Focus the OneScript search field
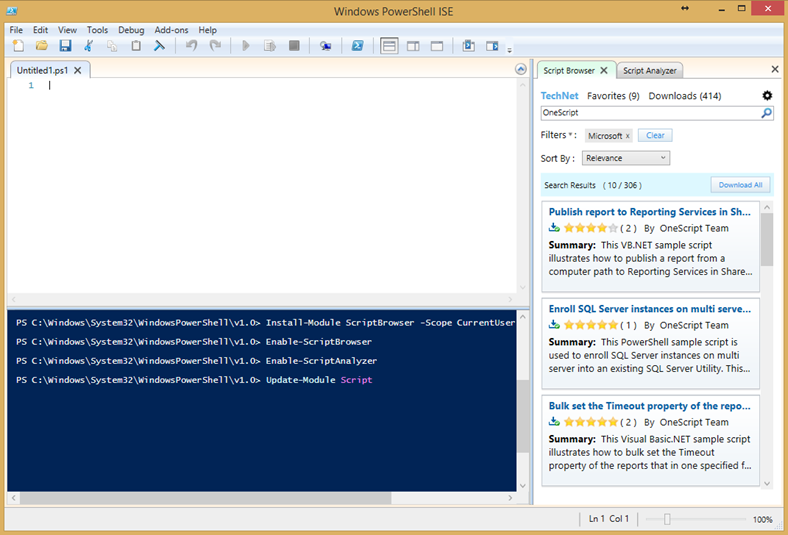 tap(650, 113)
